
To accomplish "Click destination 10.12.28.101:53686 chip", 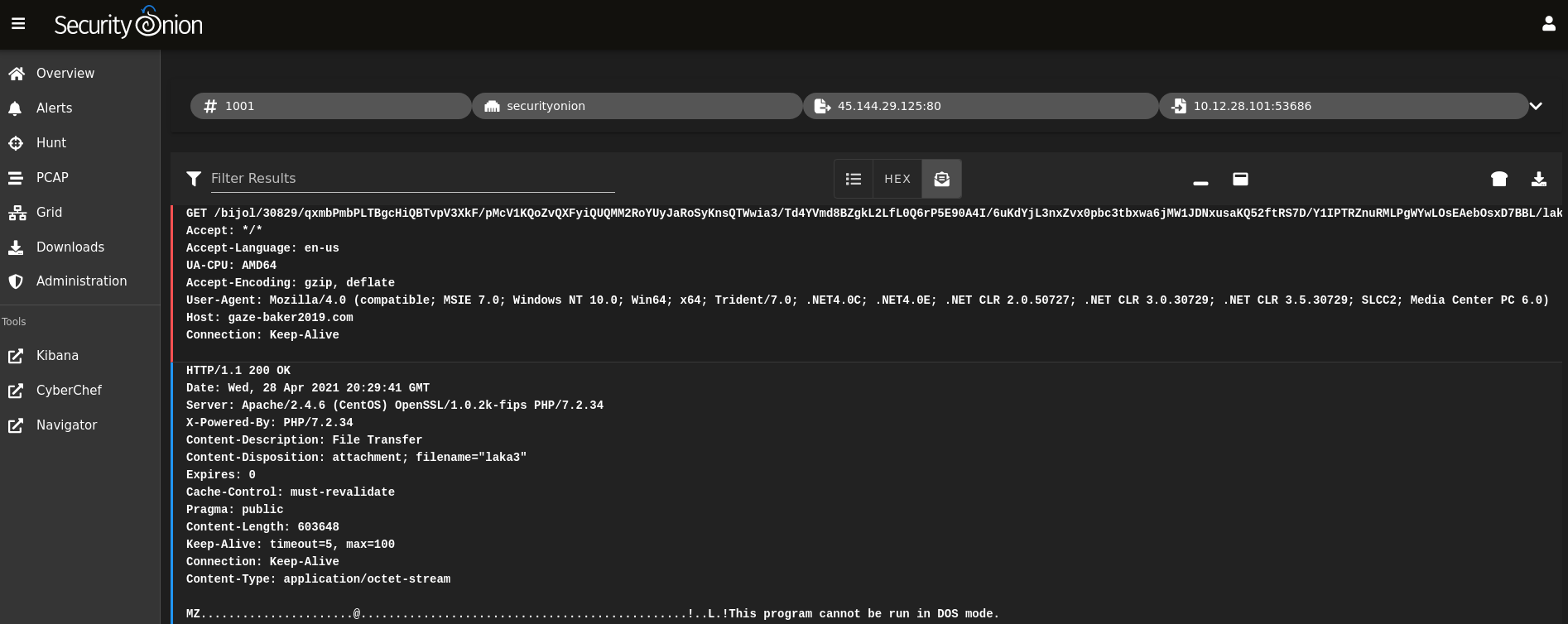I will (x=1344, y=106).
